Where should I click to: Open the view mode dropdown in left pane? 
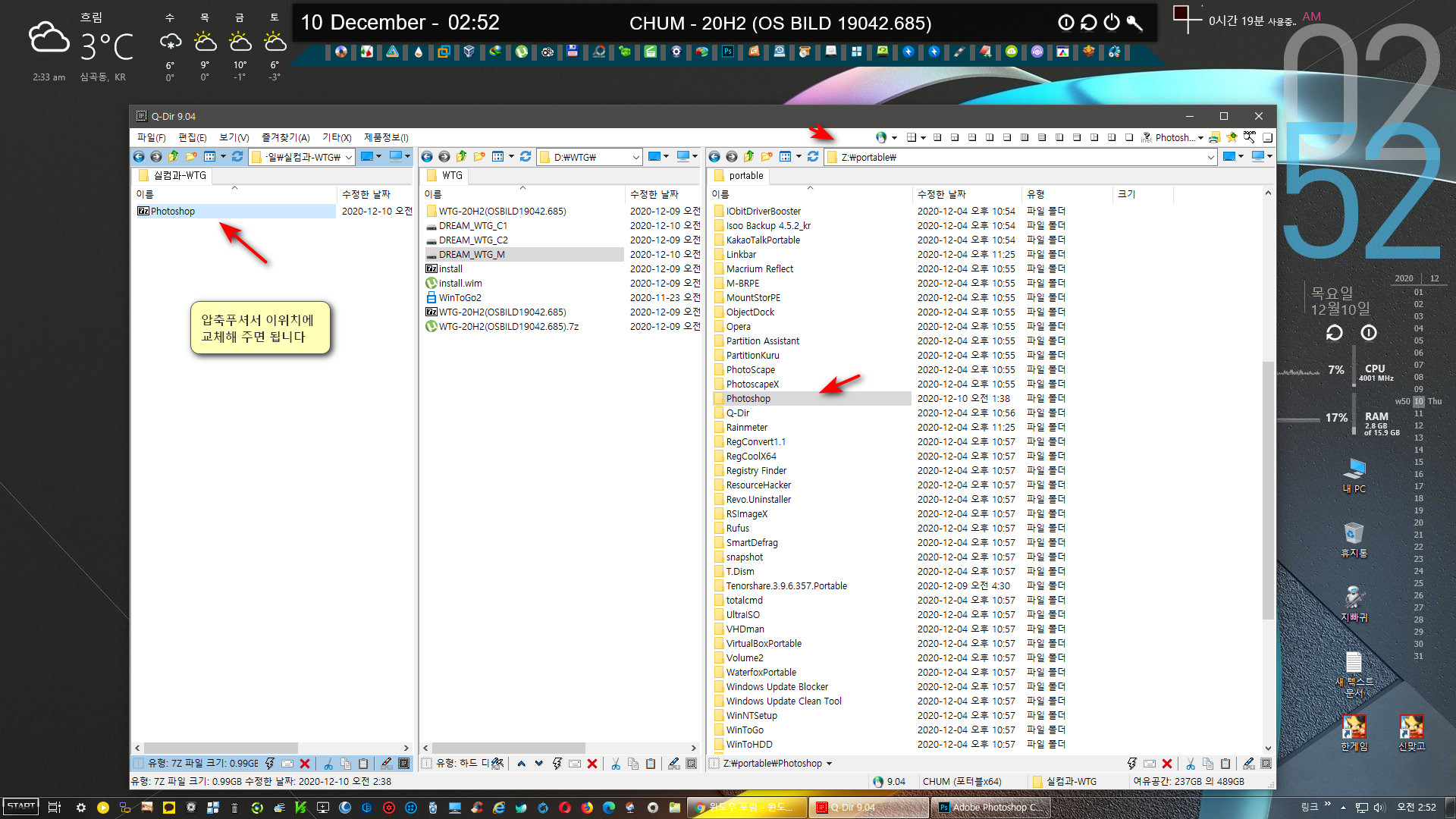coord(223,157)
